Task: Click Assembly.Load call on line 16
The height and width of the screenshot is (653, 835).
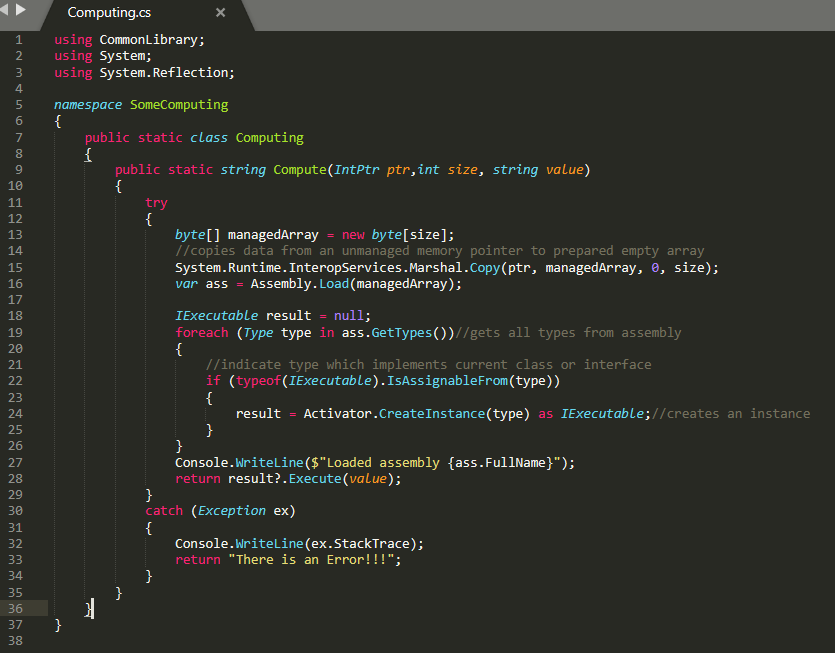Action: [299, 284]
